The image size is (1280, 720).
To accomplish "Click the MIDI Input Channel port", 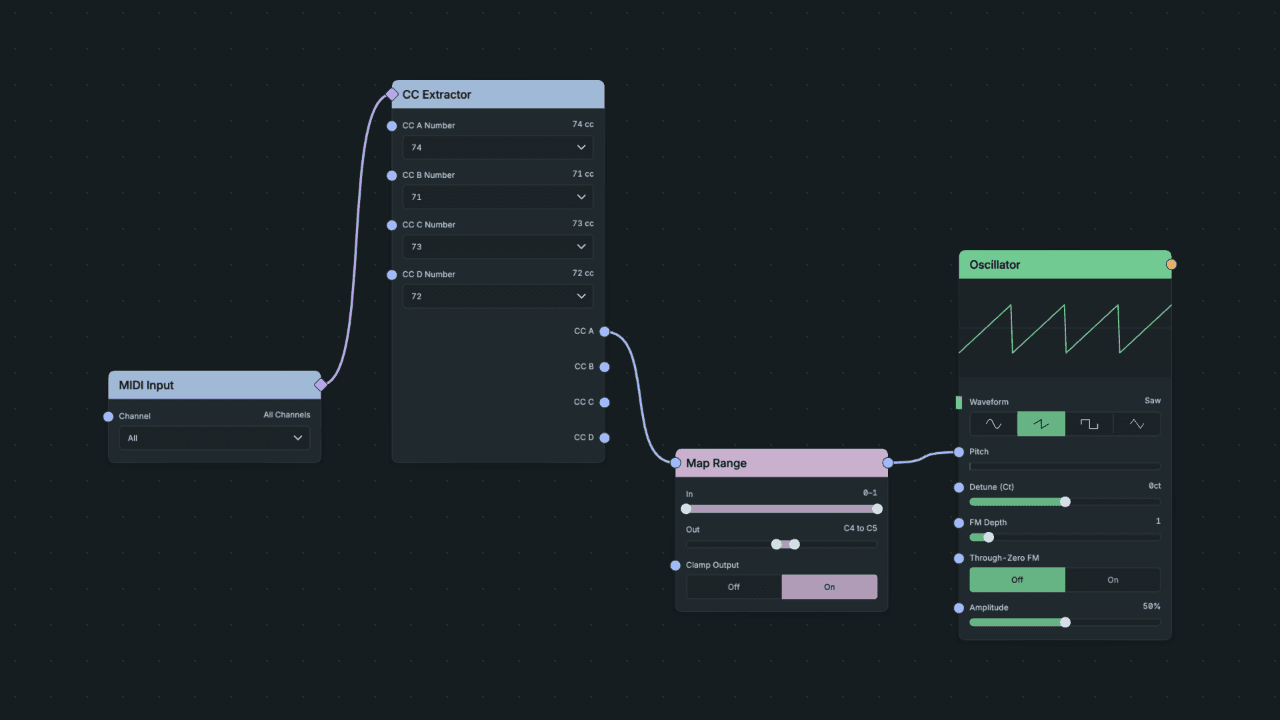I will coord(109,417).
